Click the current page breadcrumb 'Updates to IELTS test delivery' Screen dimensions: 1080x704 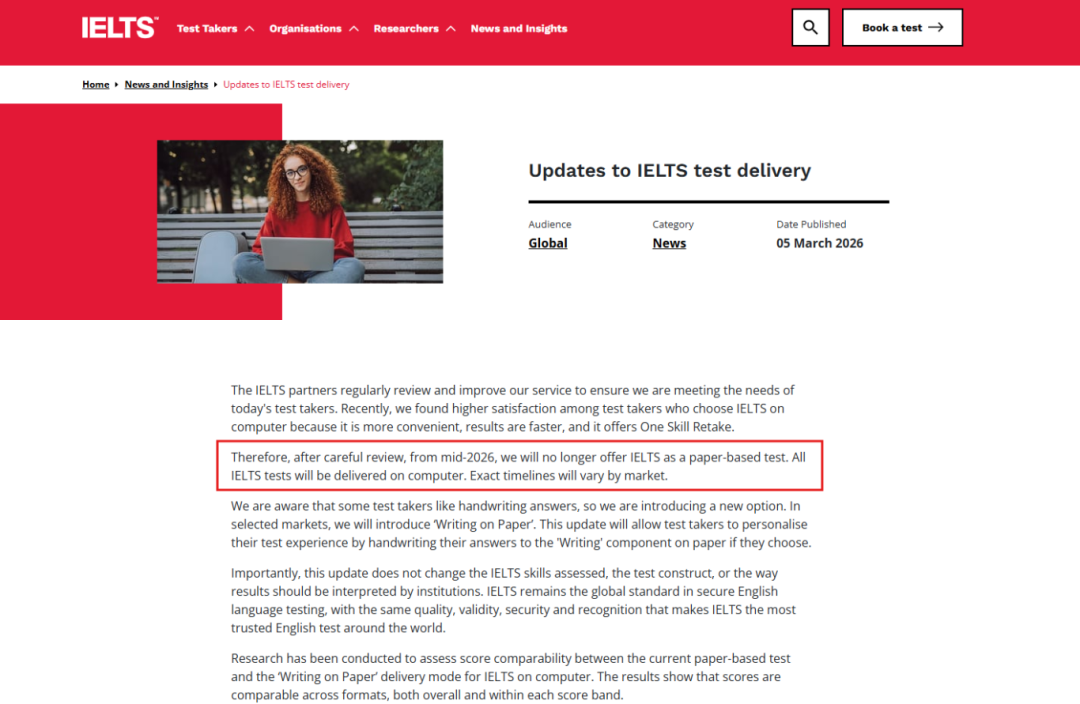[x=286, y=85]
